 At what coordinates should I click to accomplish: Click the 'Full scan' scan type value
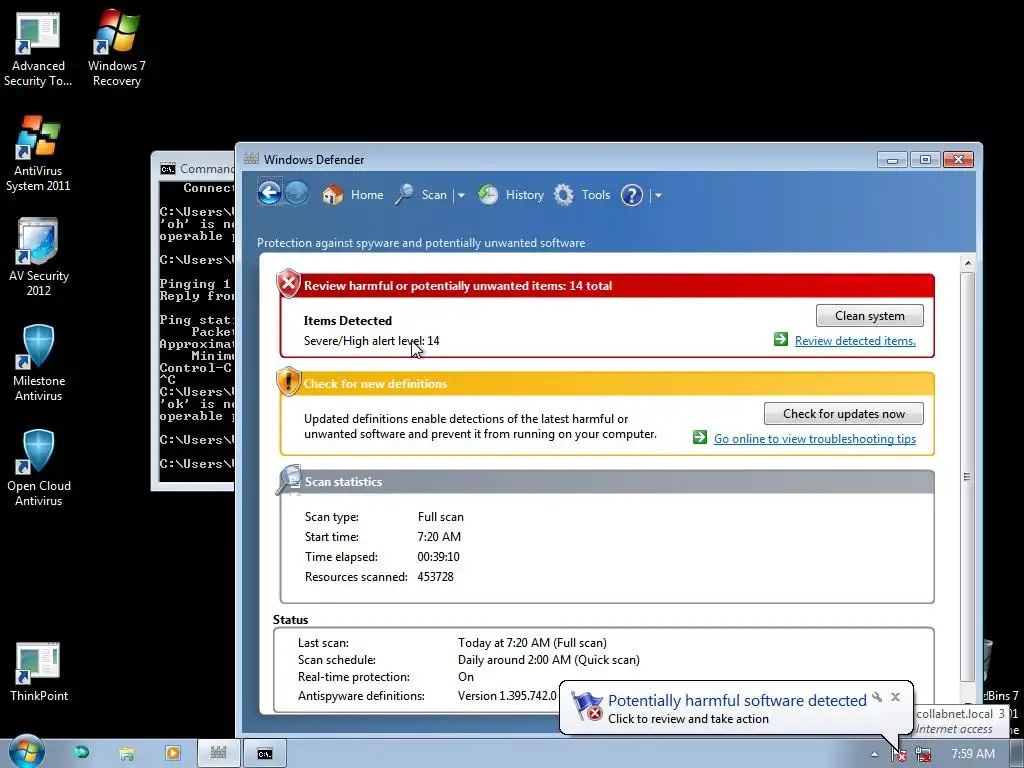tap(441, 517)
